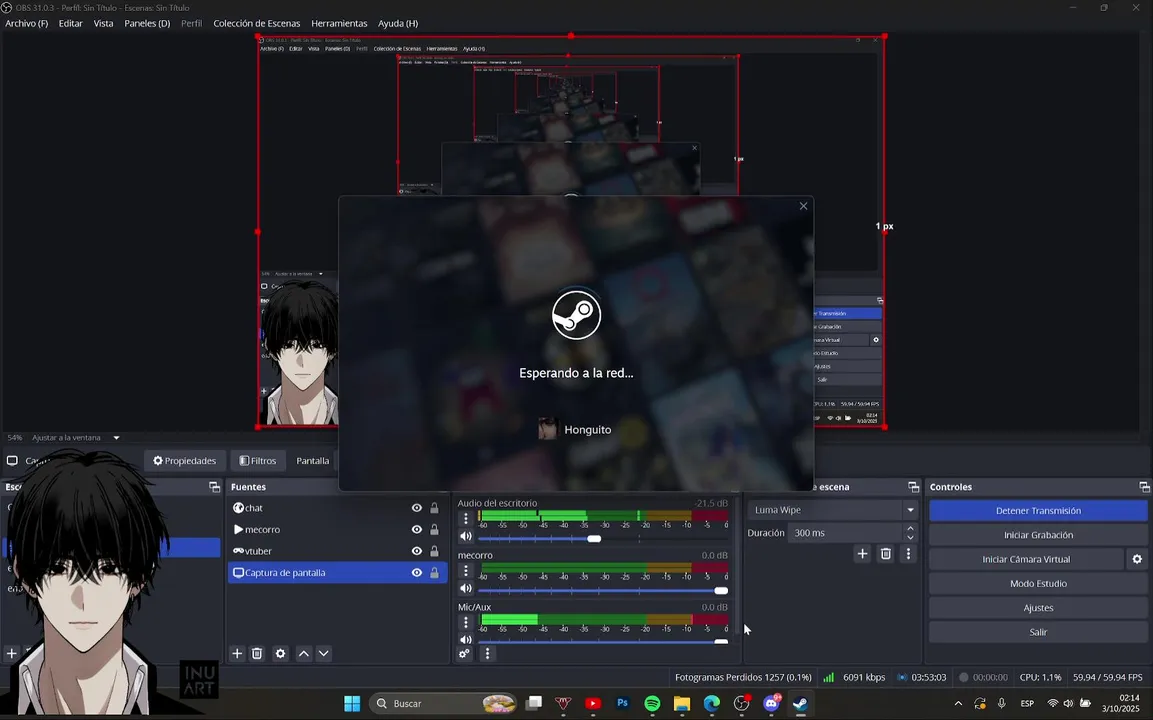Open the Windows Start menu
The height and width of the screenshot is (720, 1153).
click(352, 704)
